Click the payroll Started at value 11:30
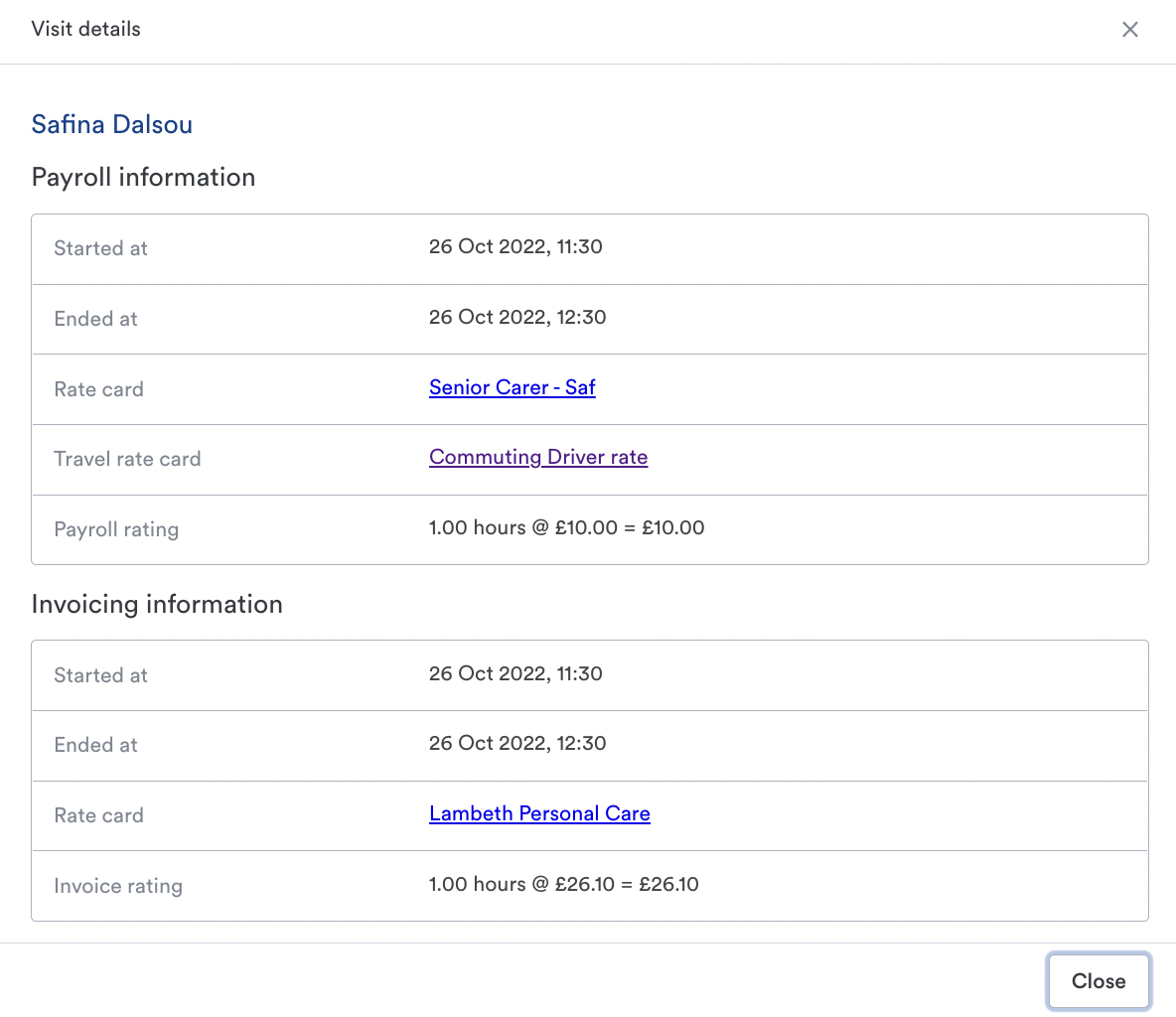Viewport: 1176px width, 1017px height. 515,246
